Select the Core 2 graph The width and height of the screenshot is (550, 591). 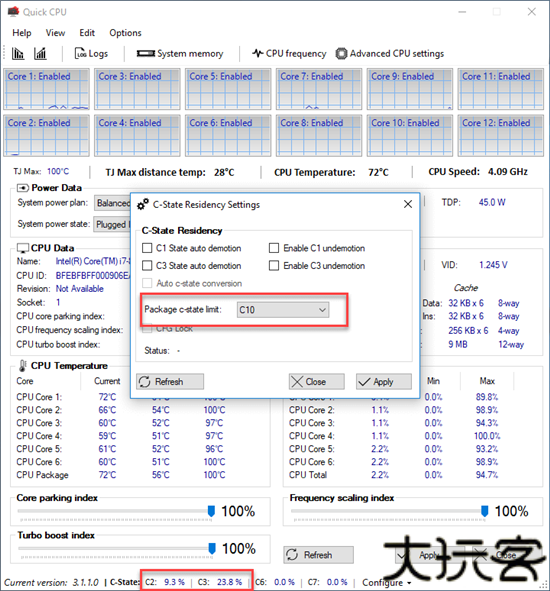[46, 135]
